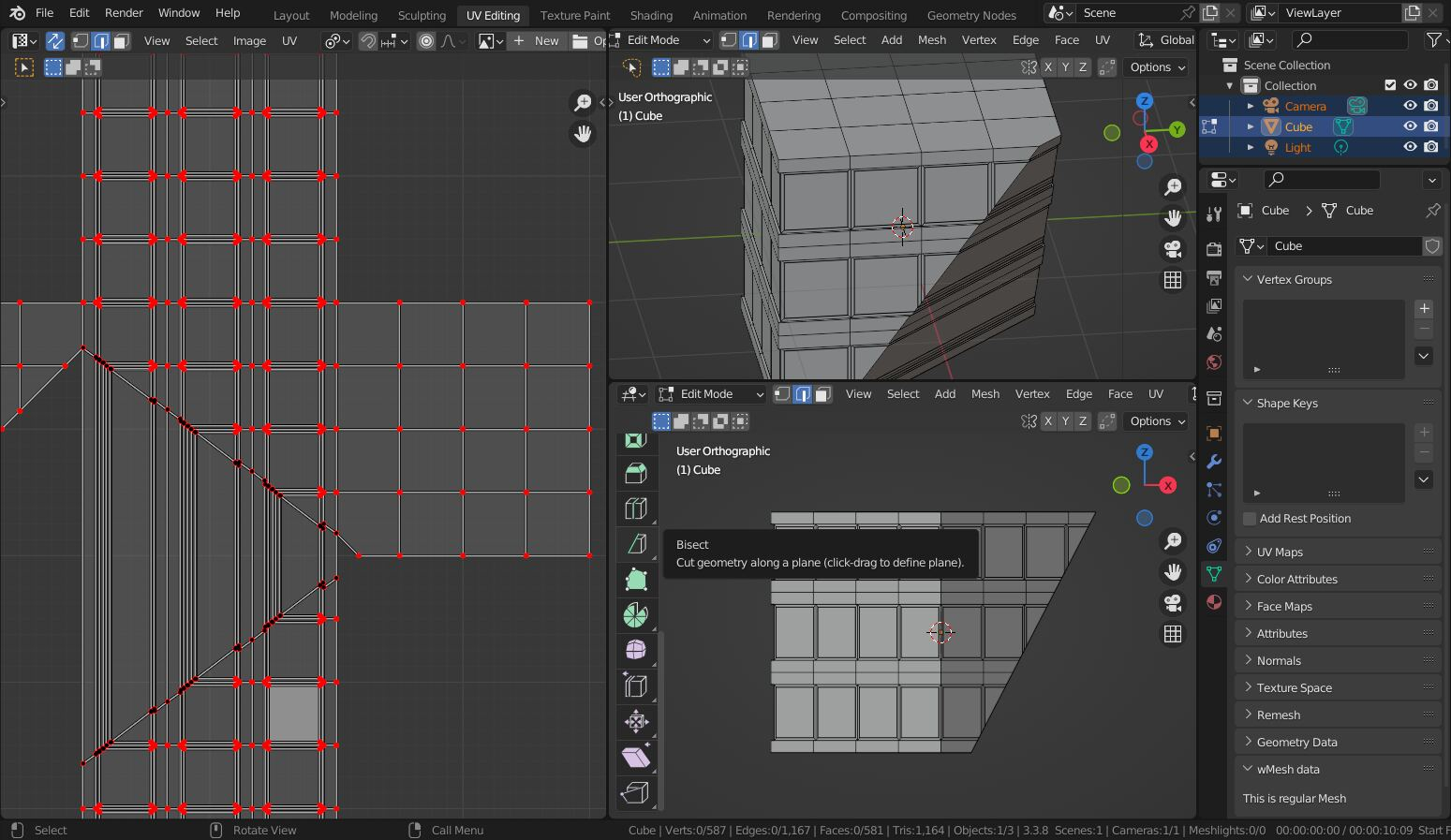Screen dimensions: 1451x840
Task: Expand the UV Maps panel
Action: [x=1338, y=552]
